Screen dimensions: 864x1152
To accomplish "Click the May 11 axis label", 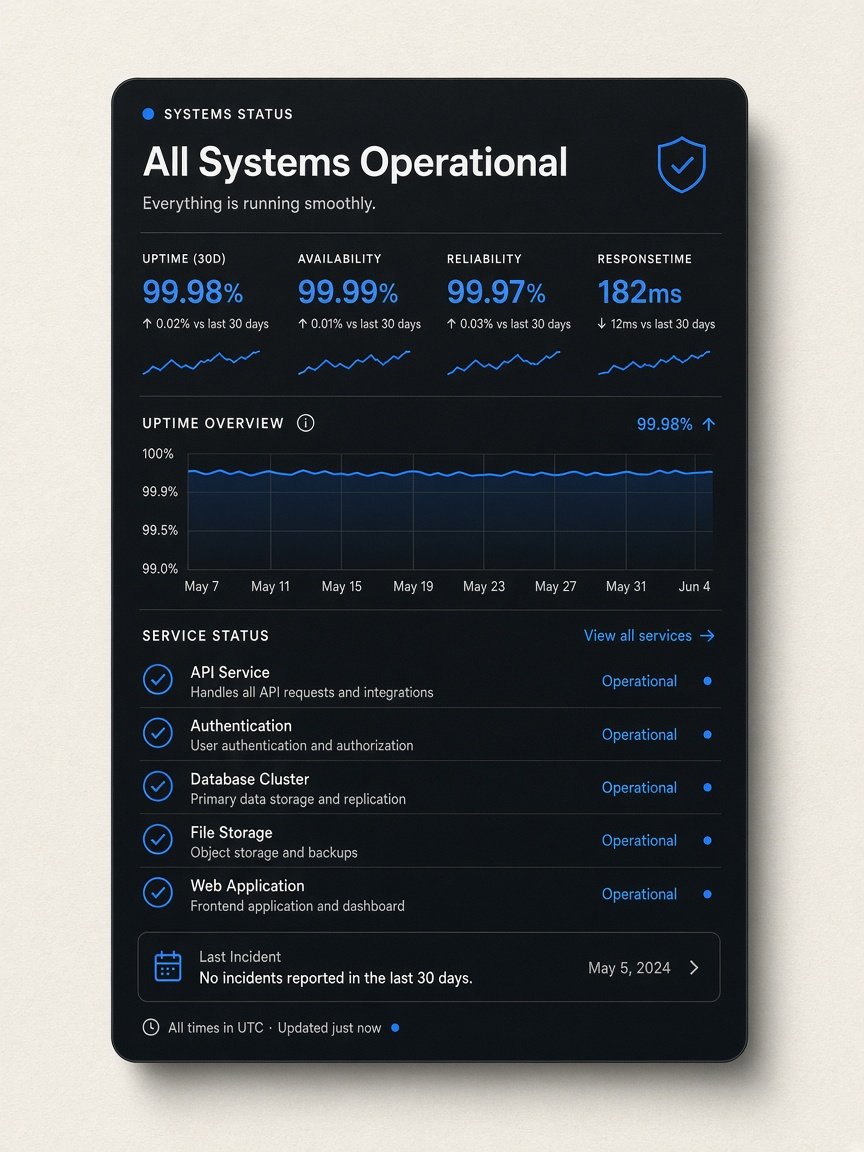I will (270, 586).
